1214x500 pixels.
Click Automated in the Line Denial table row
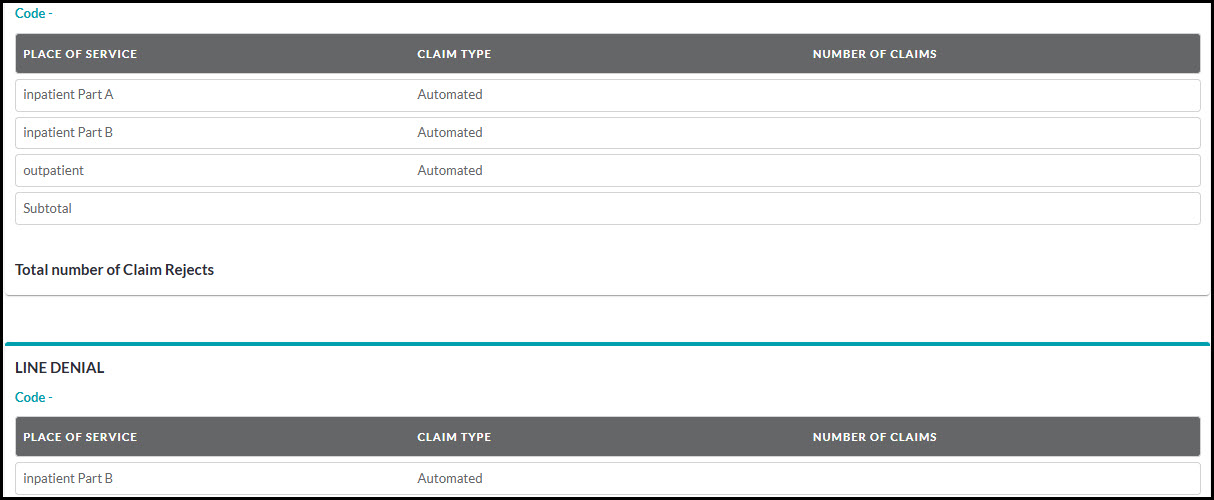point(450,479)
